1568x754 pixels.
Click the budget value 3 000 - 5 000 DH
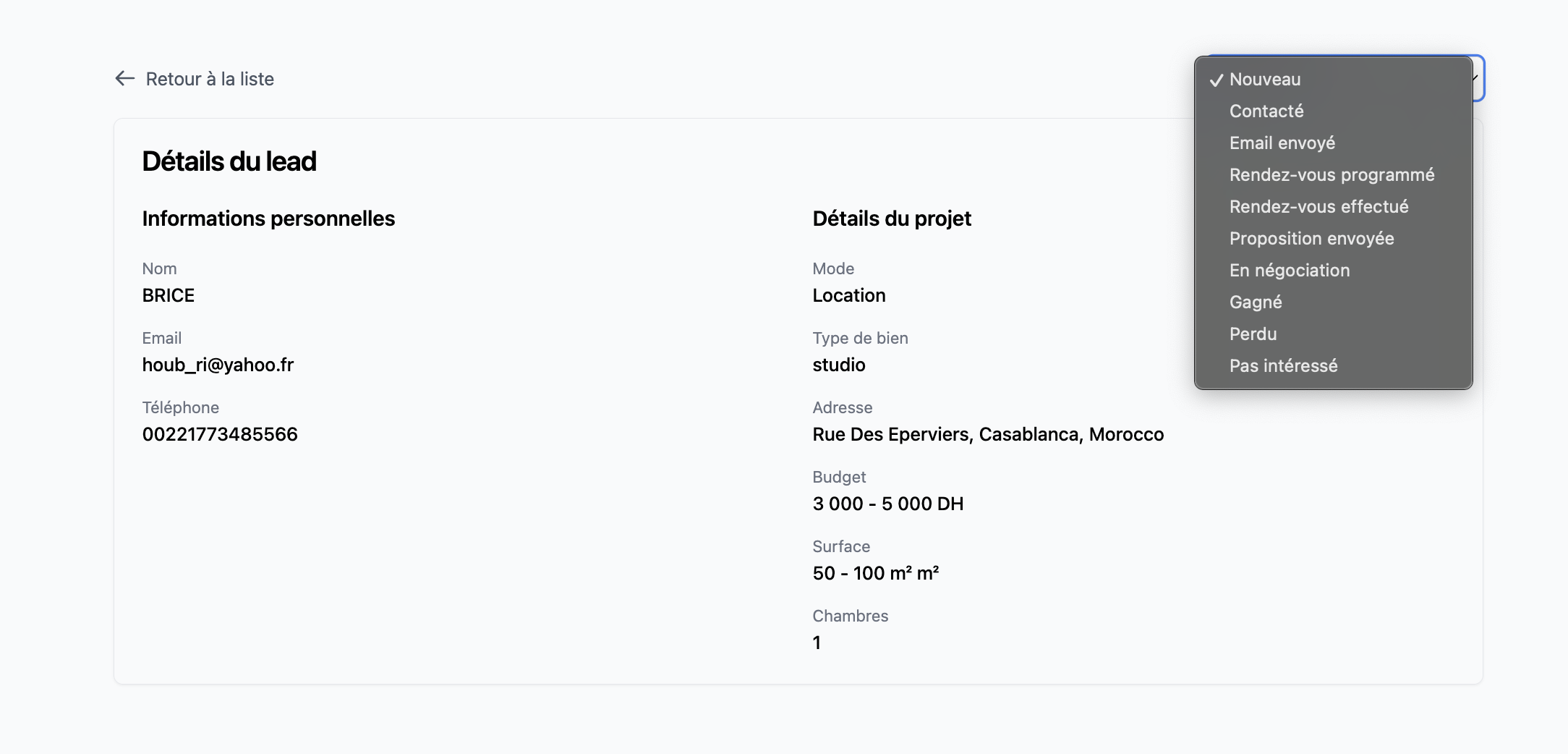point(887,504)
